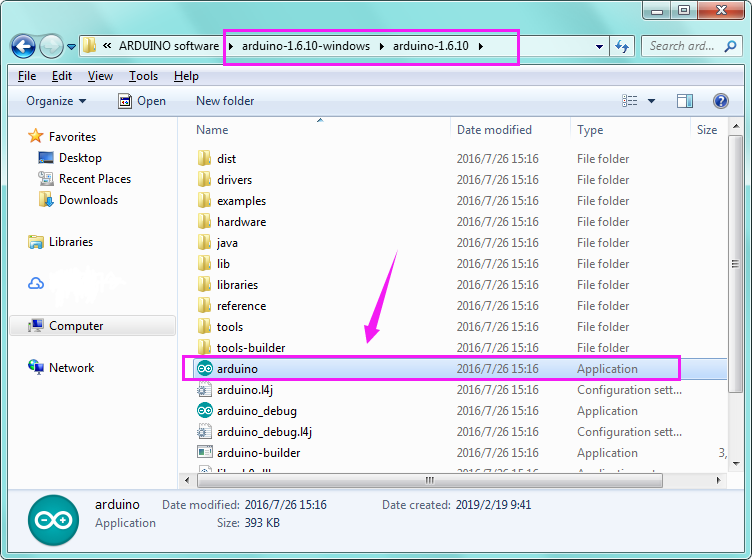Open the Help menu

[x=186, y=76]
